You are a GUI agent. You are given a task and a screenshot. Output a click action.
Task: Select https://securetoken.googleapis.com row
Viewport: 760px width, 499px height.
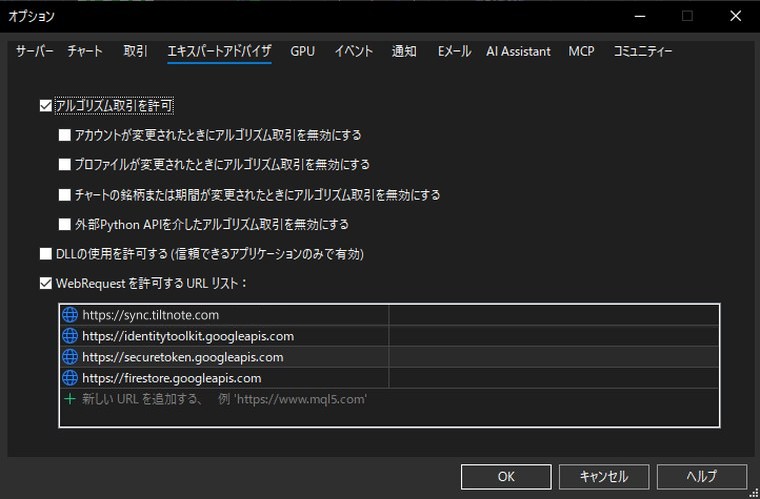click(x=389, y=357)
